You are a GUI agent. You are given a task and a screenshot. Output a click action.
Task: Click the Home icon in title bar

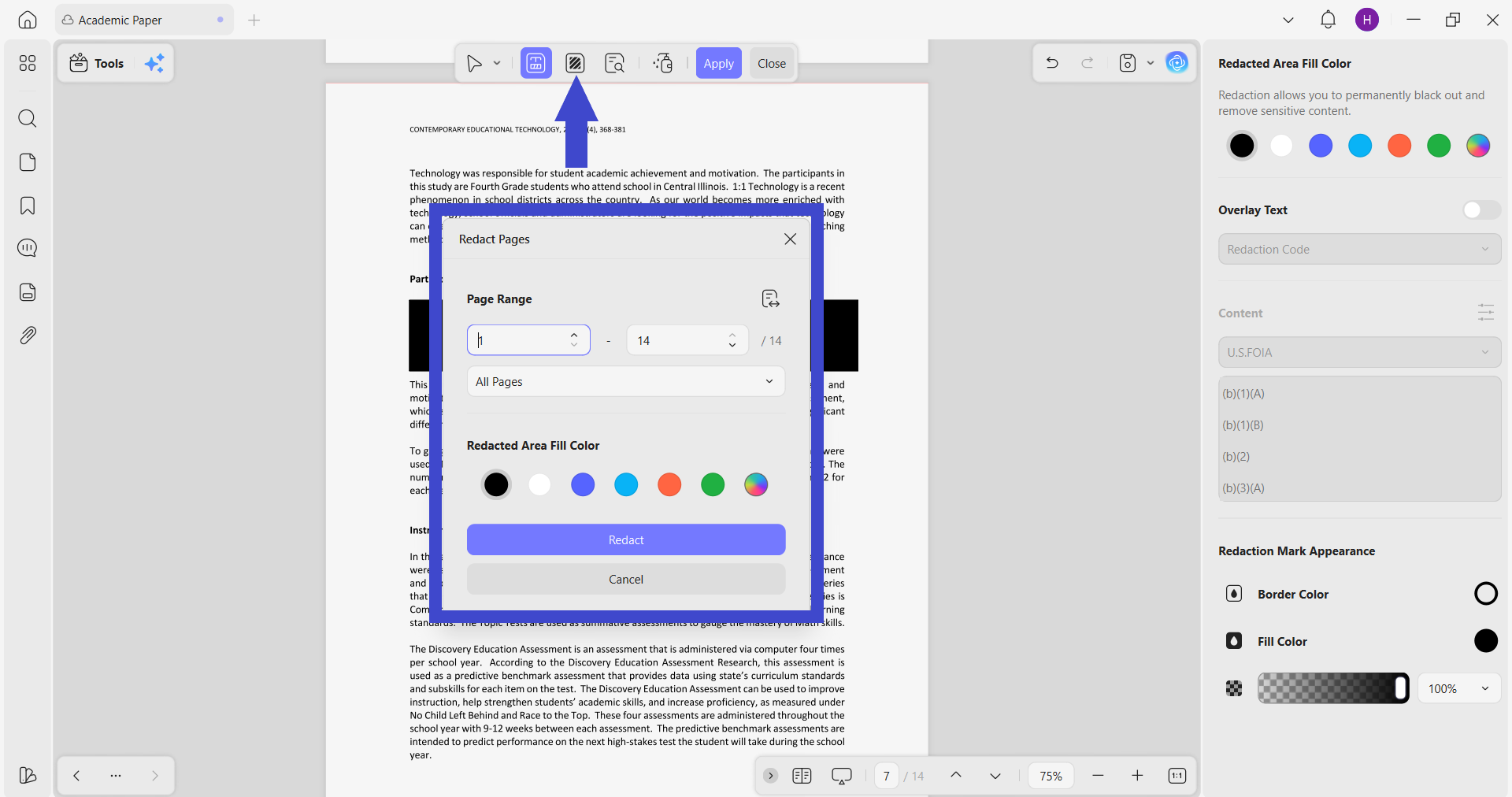coord(28,20)
